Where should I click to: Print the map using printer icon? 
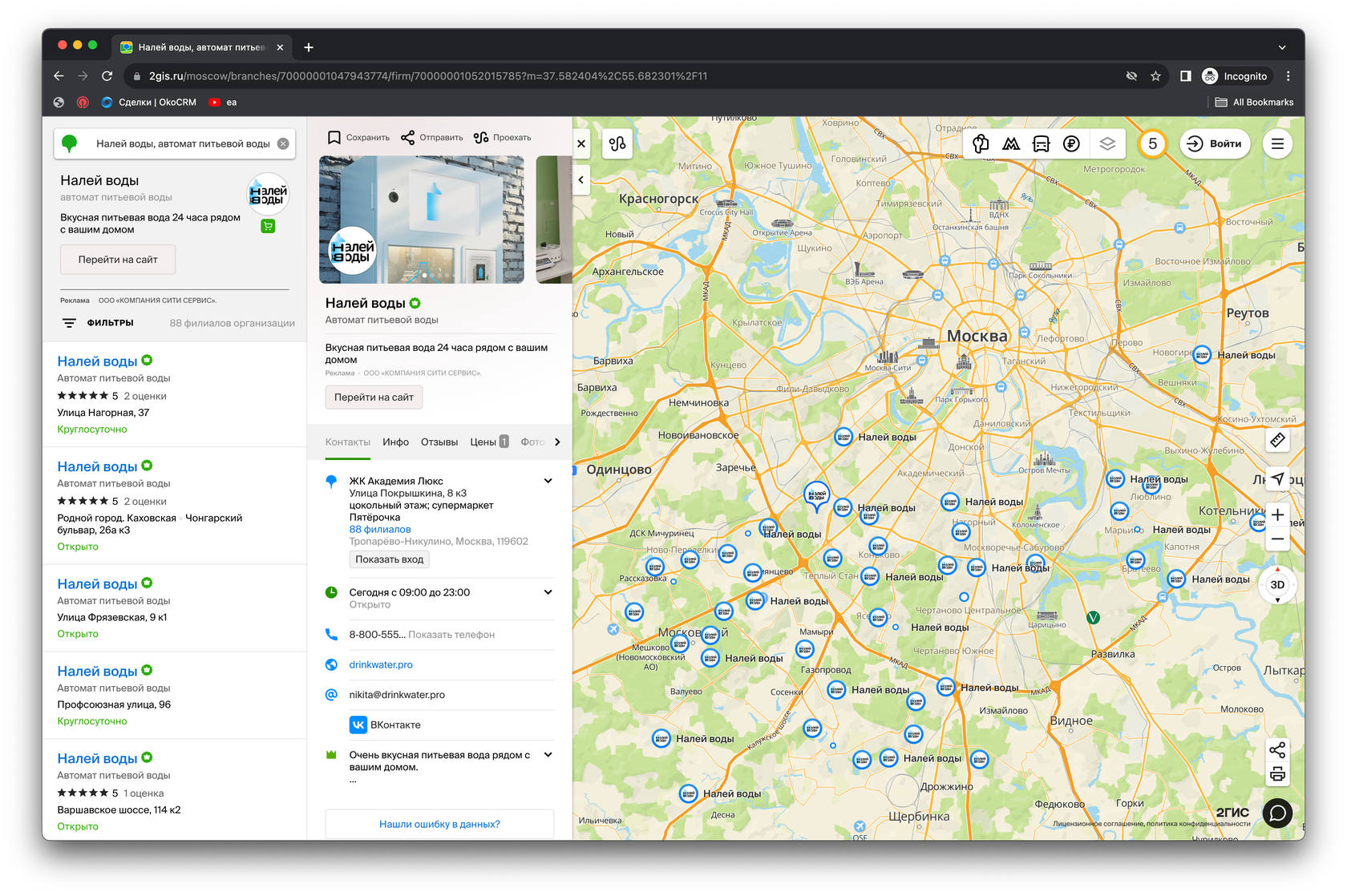pos(1277,774)
